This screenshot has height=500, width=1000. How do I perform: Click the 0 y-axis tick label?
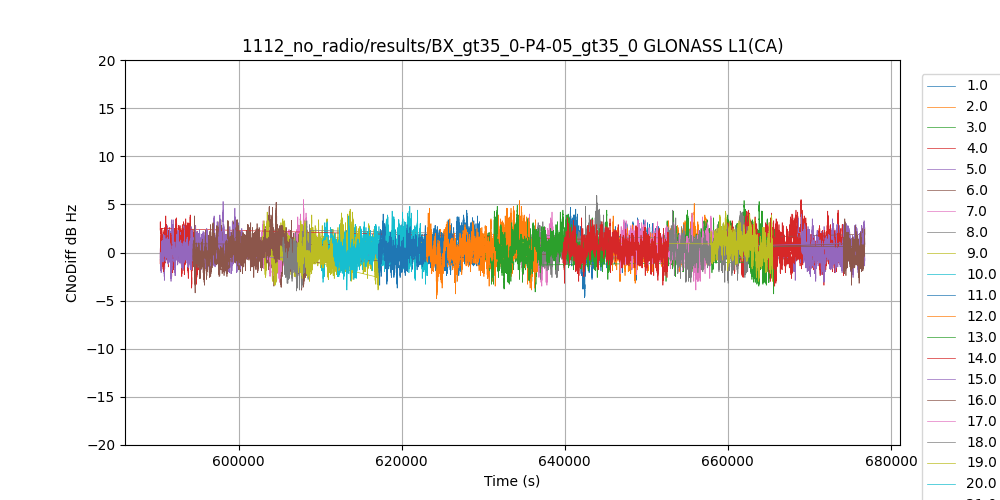[x=113, y=253]
